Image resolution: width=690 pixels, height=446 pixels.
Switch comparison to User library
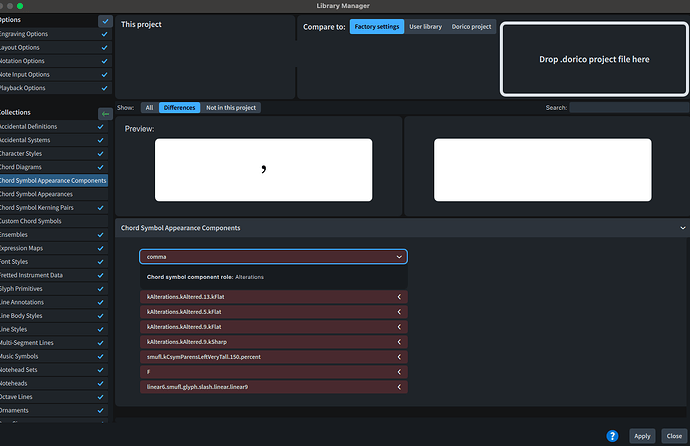point(426,26)
